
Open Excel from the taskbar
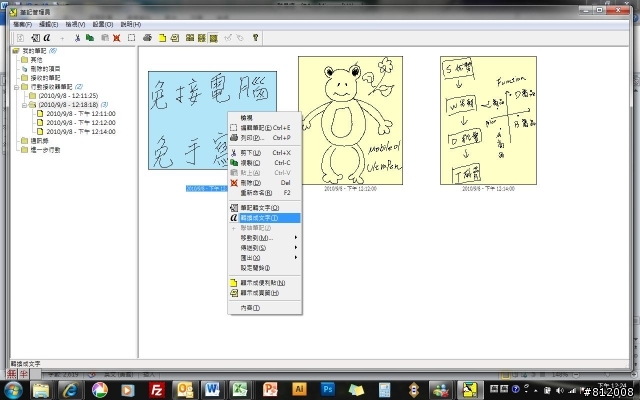click(x=240, y=390)
